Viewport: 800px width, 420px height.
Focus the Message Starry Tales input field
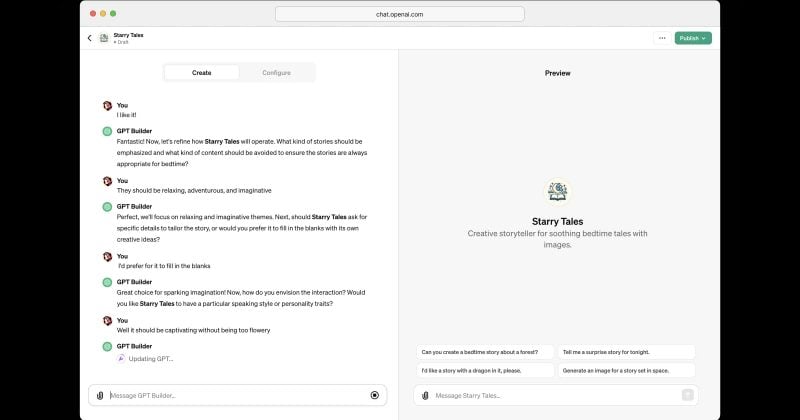pos(556,396)
